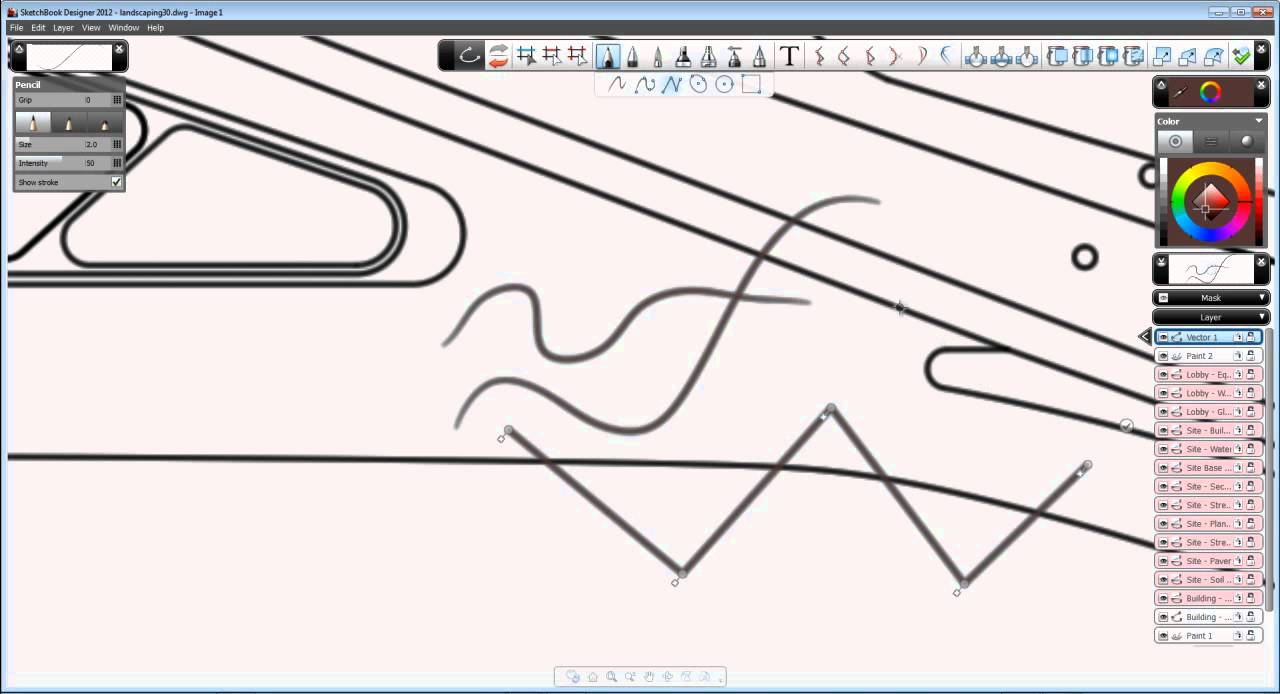Image resolution: width=1280 pixels, height=694 pixels.
Task: Select the Pencil tool in the toolbar
Action: click(x=608, y=57)
